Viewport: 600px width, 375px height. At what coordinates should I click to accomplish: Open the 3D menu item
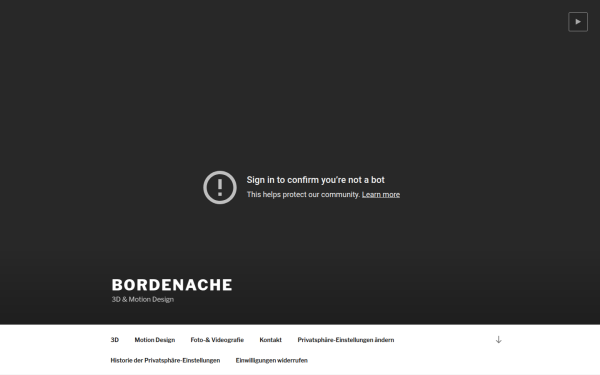click(115, 340)
